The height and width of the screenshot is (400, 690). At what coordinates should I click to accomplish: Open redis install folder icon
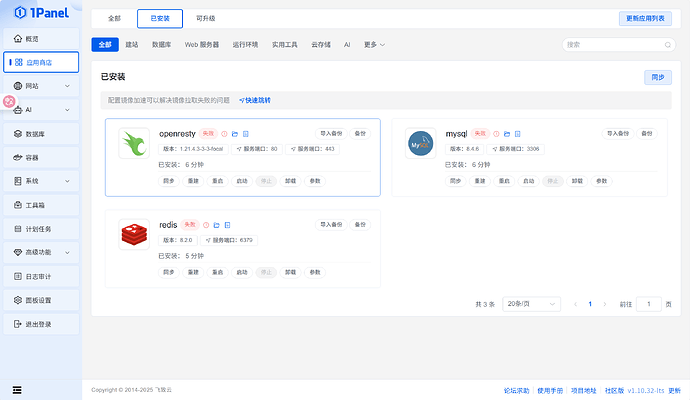pos(217,225)
